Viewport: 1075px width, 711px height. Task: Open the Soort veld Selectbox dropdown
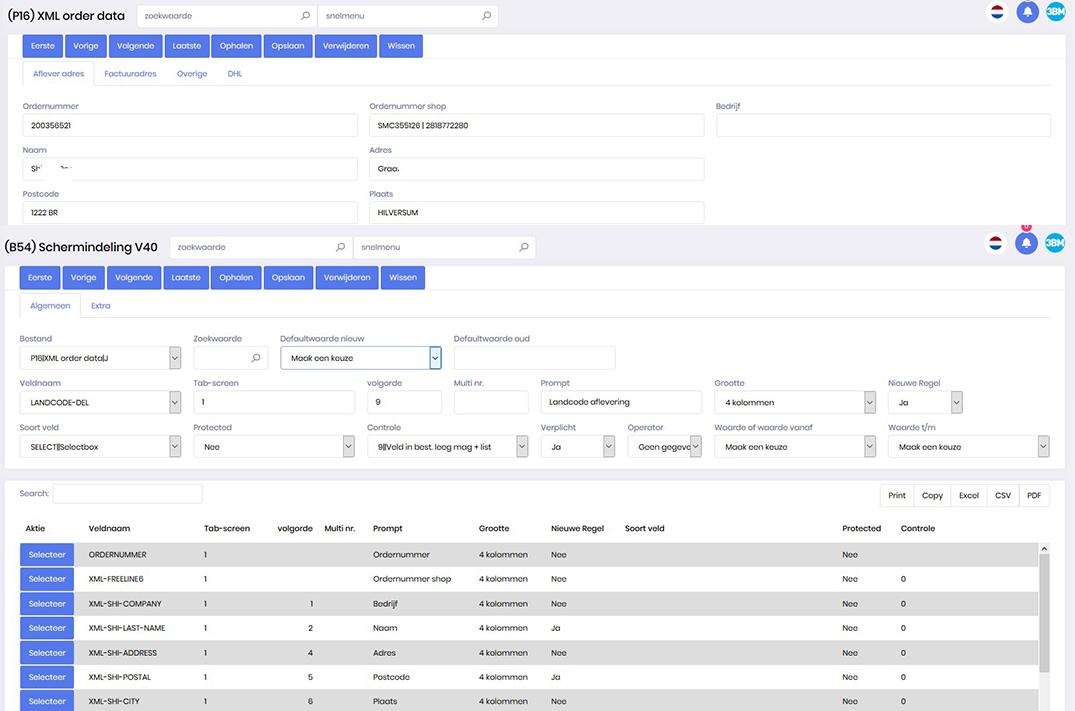coord(175,447)
